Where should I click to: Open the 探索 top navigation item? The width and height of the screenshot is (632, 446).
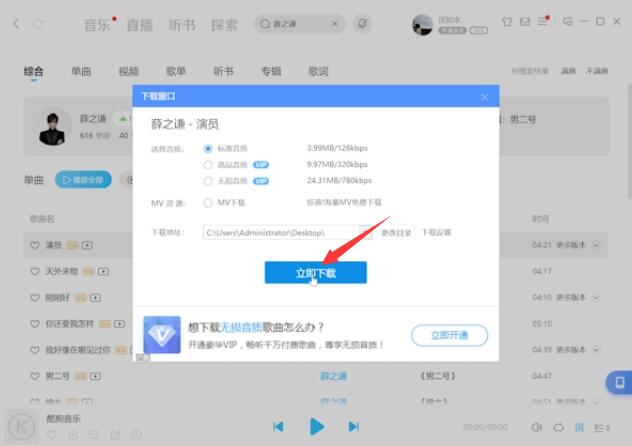pyautogui.click(x=224, y=25)
